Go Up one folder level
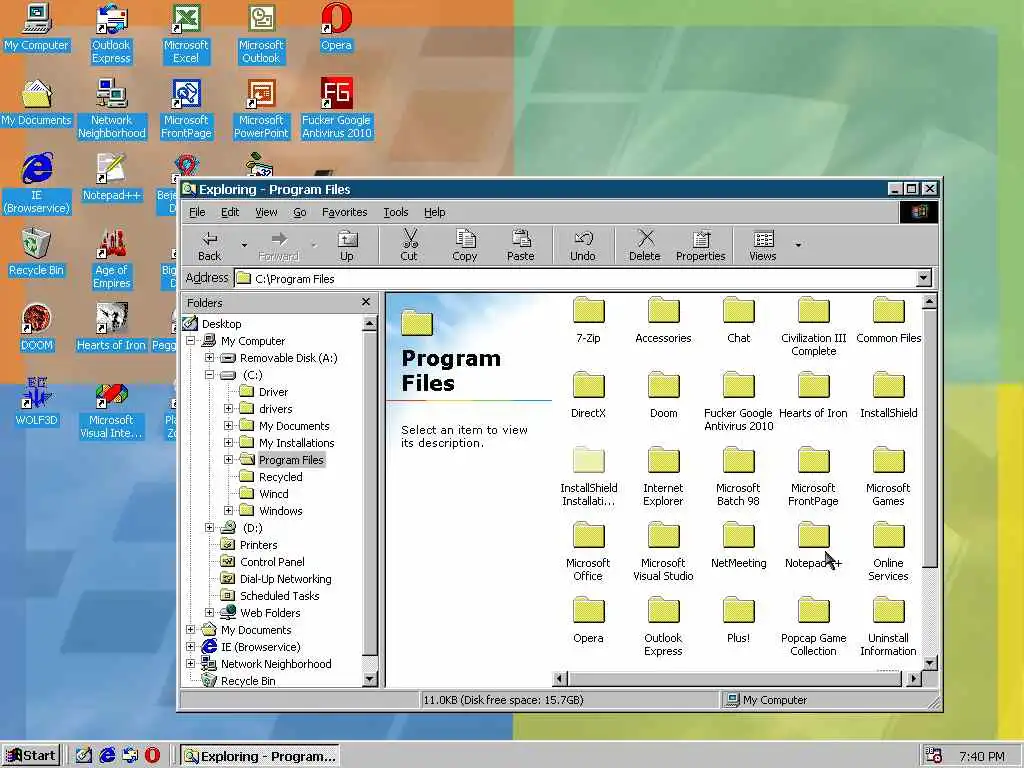 [347, 246]
